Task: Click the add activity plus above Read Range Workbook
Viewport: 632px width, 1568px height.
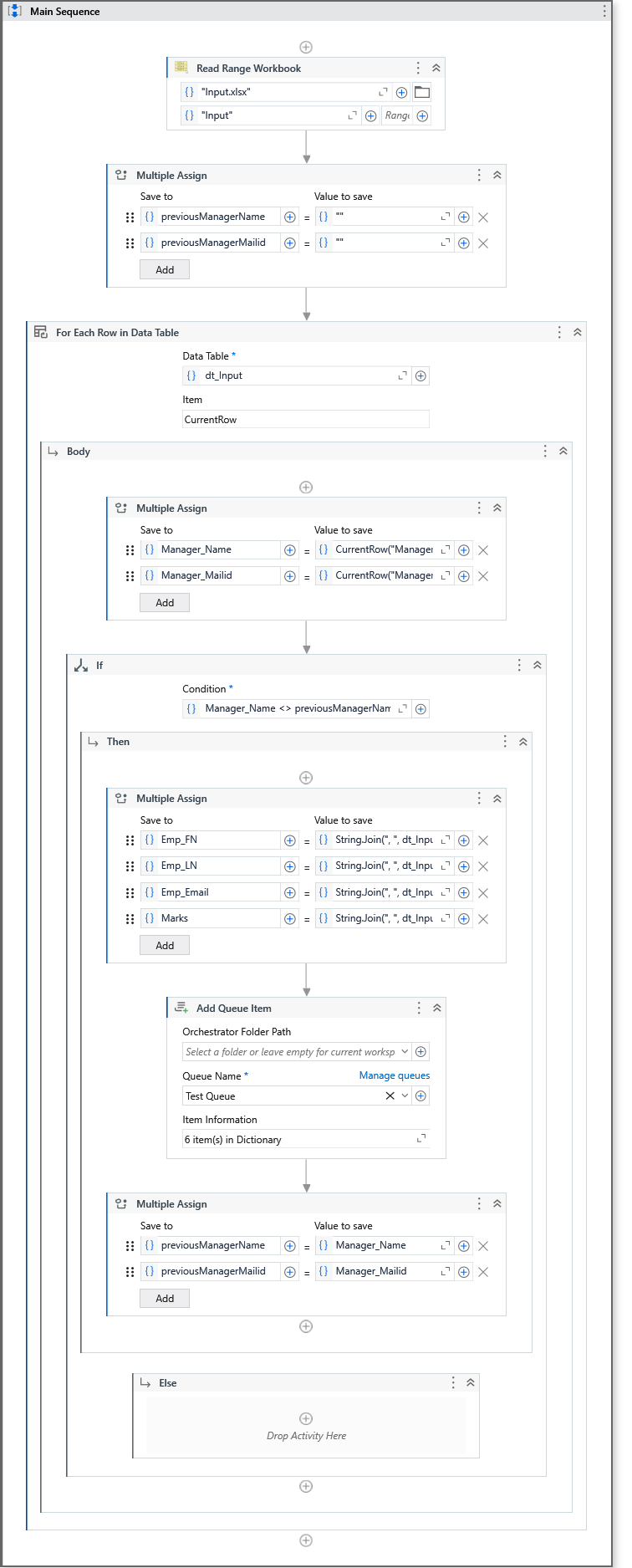Action: [306, 48]
